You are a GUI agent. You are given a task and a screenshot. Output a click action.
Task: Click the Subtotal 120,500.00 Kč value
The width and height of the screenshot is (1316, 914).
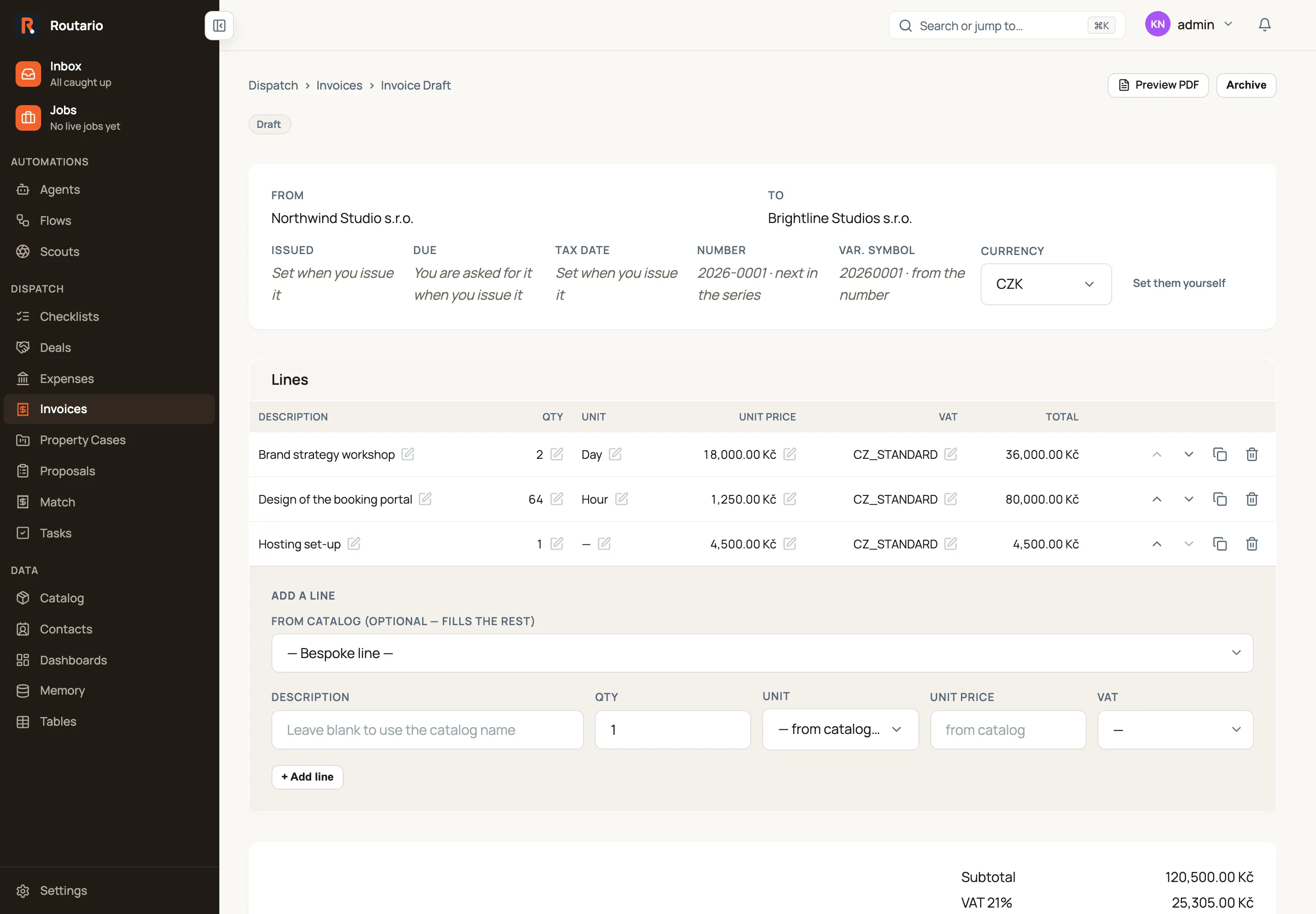pos(1209,877)
